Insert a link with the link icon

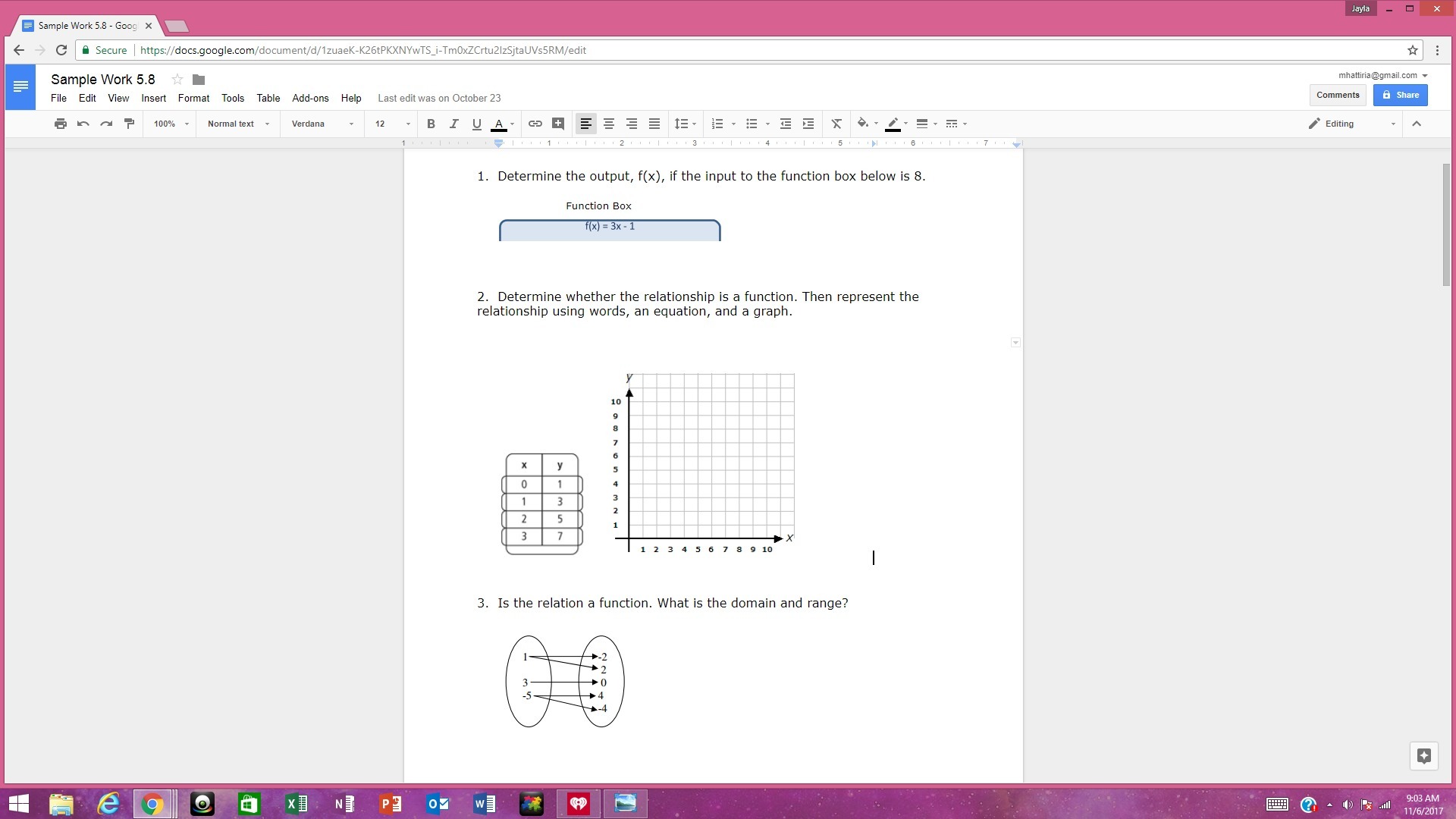click(535, 124)
